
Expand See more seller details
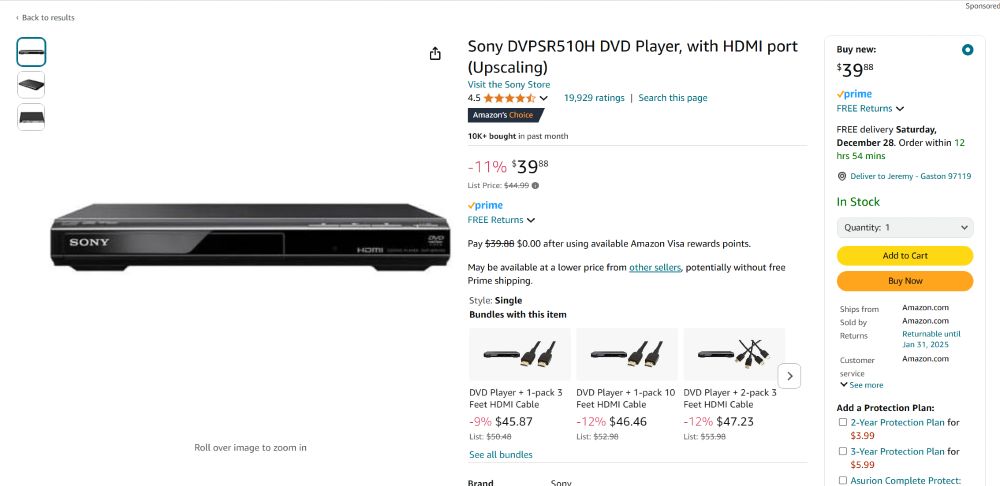(862, 385)
